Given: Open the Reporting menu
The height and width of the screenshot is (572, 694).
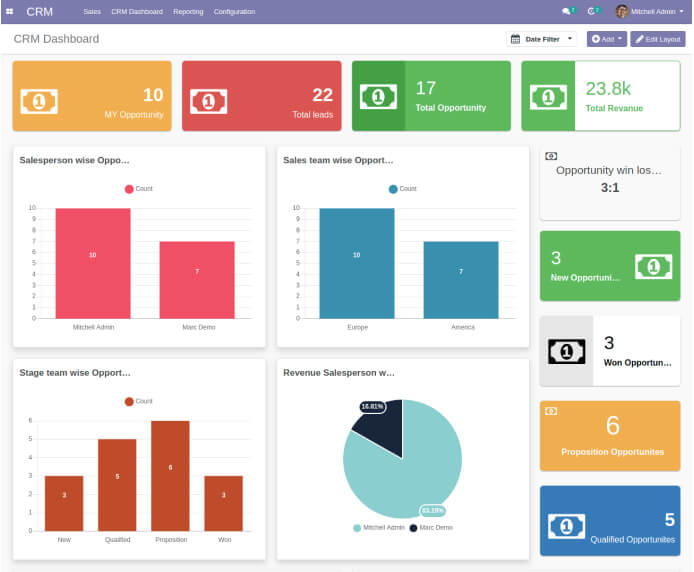Looking at the screenshot, I should (x=187, y=12).
